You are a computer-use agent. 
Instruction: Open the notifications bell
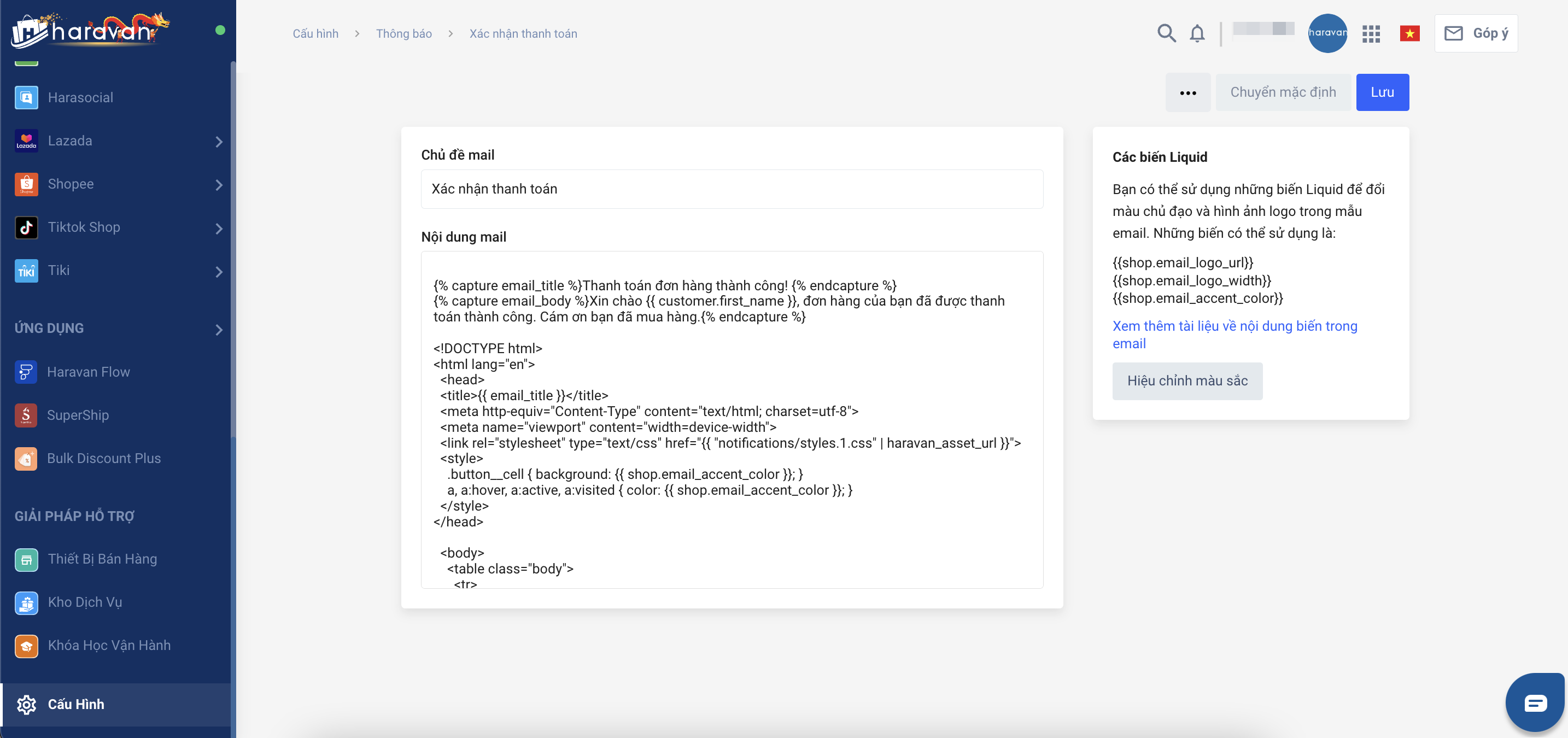(x=1197, y=33)
